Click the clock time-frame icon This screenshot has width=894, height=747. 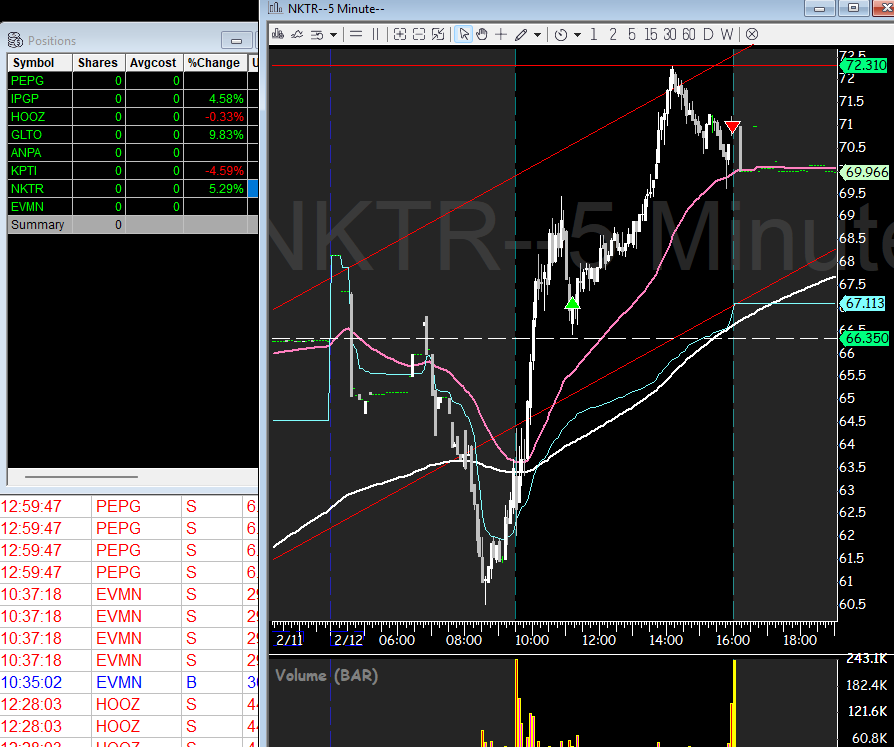(561, 35)
